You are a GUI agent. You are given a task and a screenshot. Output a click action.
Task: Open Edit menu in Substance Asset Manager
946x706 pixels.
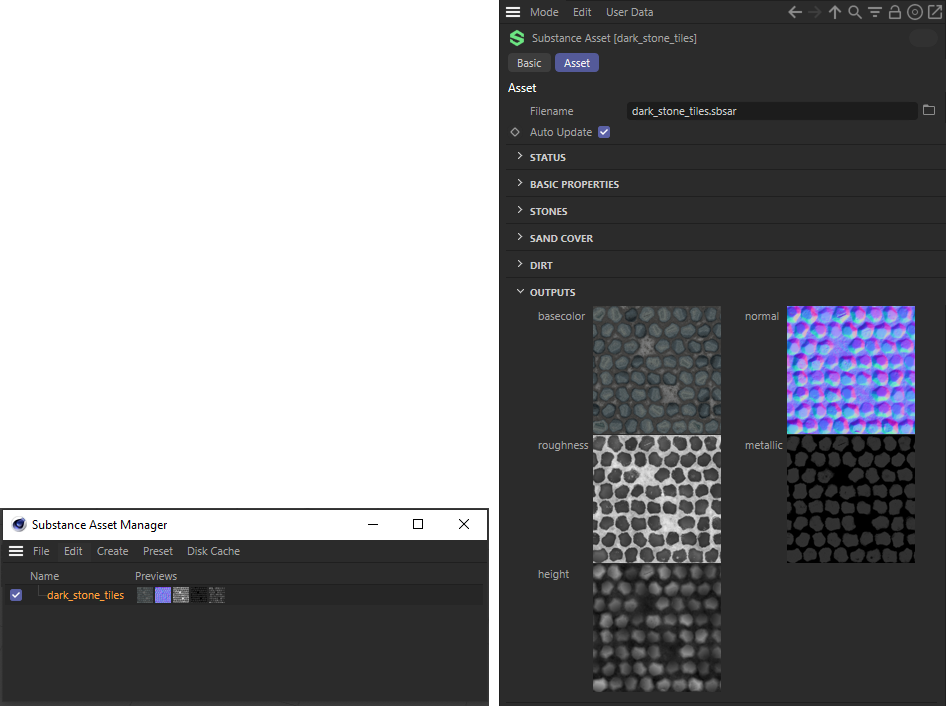pyautogui.click(x=73, y=551)
